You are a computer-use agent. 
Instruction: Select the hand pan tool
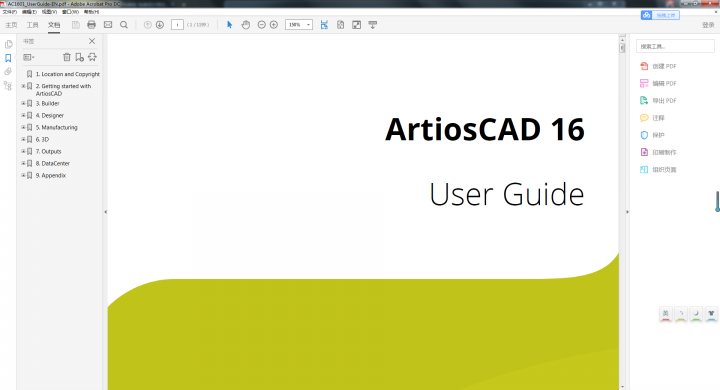246,25
